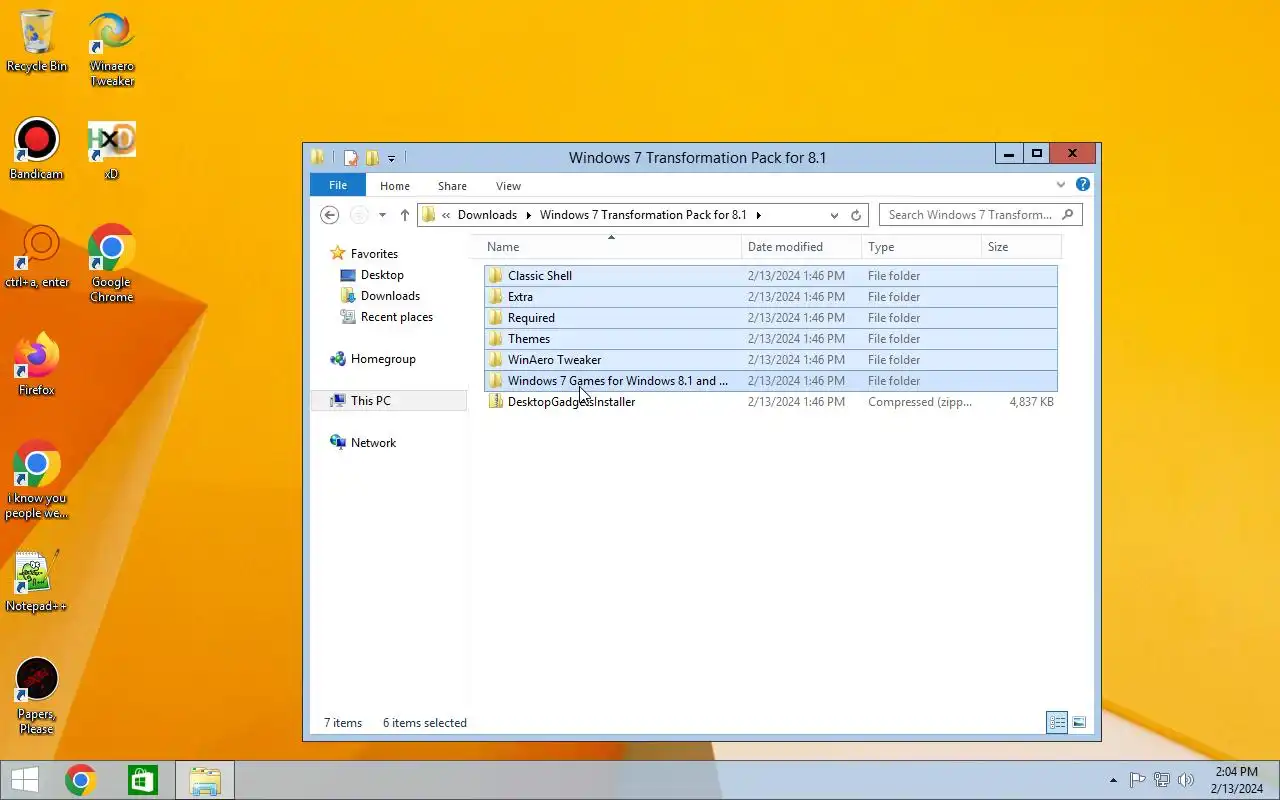Open Bandicam desktop shortcut
This screenshot has height=800, width=1280.
pos(36,150)
